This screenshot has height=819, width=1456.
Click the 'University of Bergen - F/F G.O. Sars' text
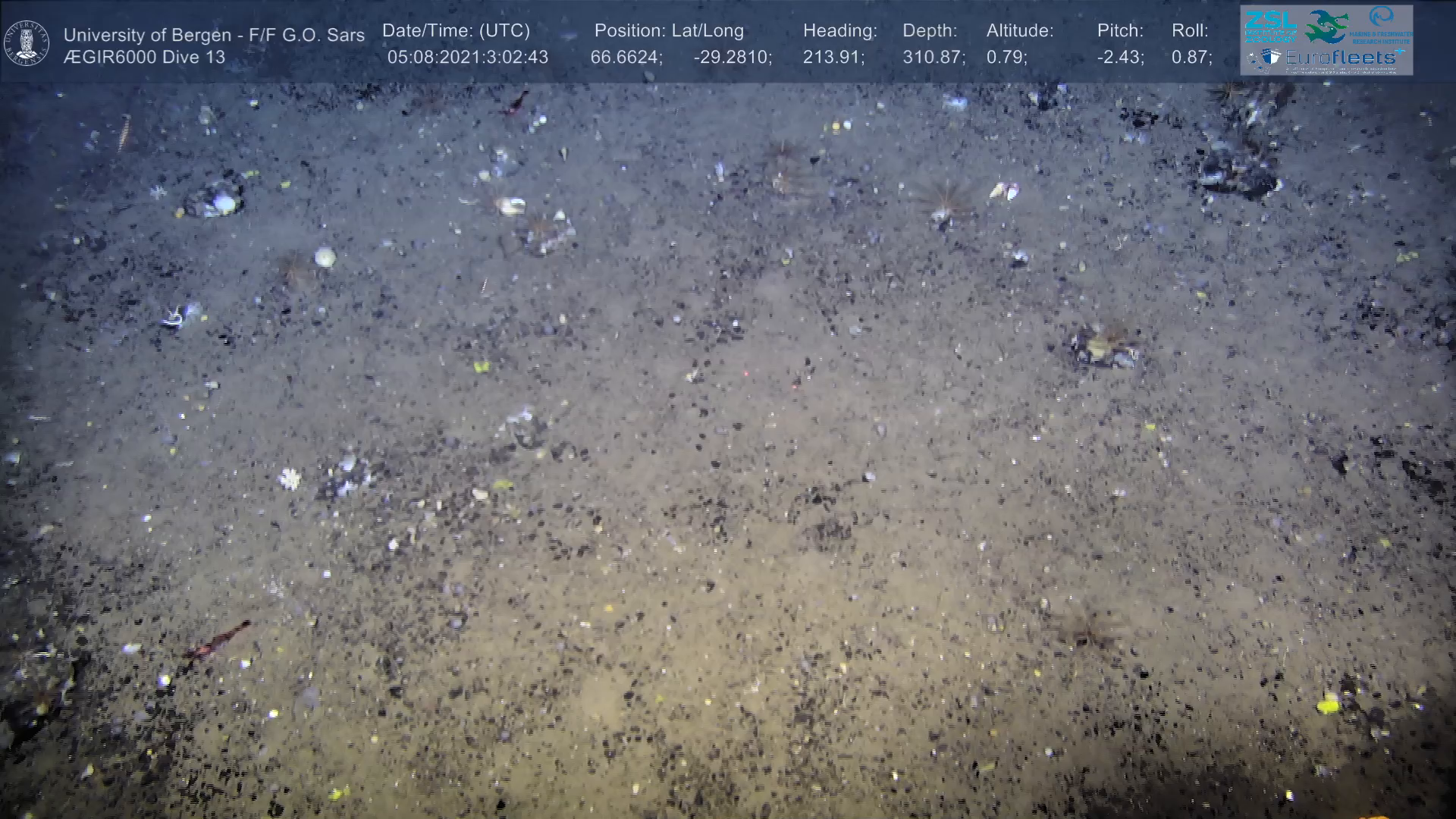coord(214,35)
